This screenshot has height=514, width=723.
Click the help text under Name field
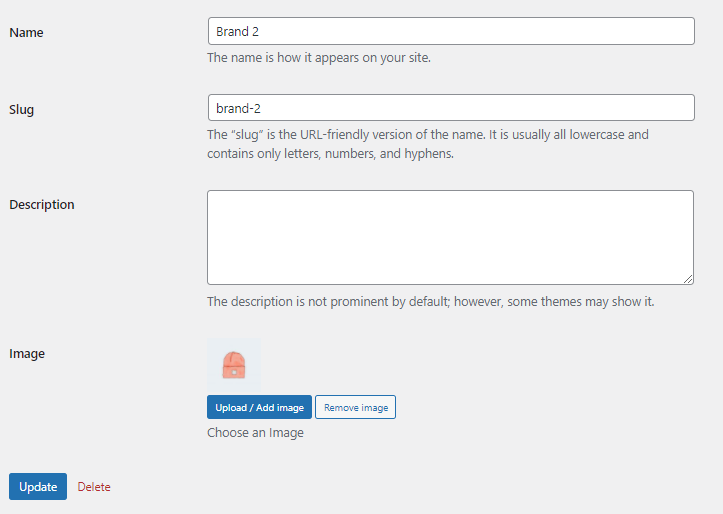click(x=318, y=58)
